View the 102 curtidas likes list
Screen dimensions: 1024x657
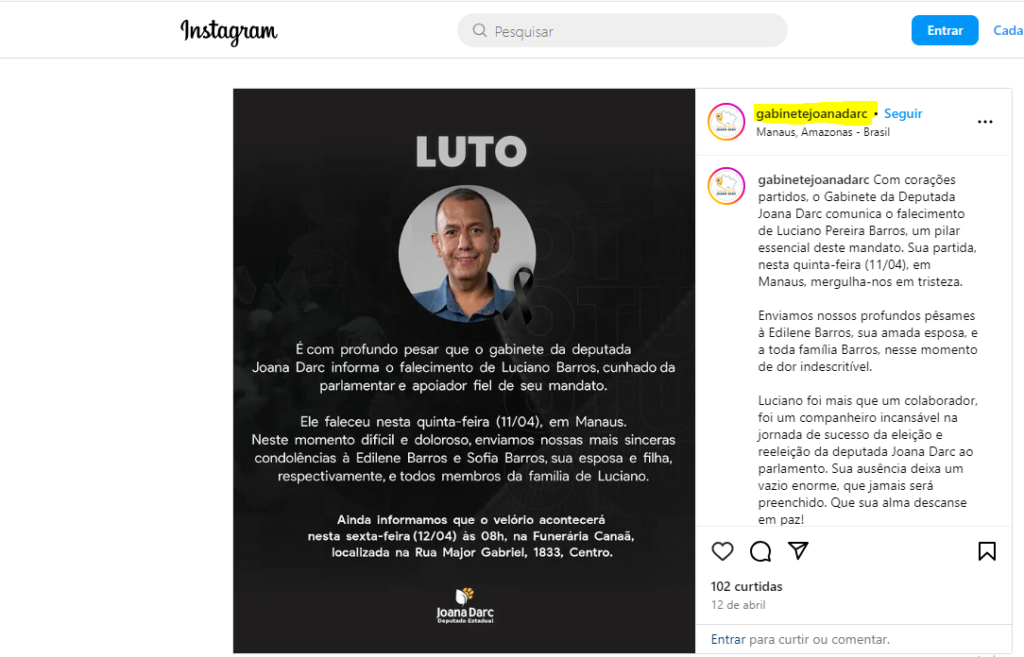pos(746,586)
